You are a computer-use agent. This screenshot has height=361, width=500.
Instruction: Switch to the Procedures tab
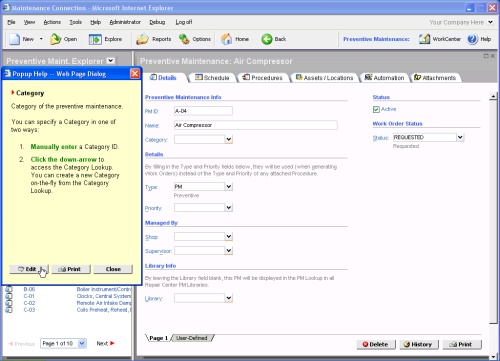pyautogui.click(x=263, y=78)
